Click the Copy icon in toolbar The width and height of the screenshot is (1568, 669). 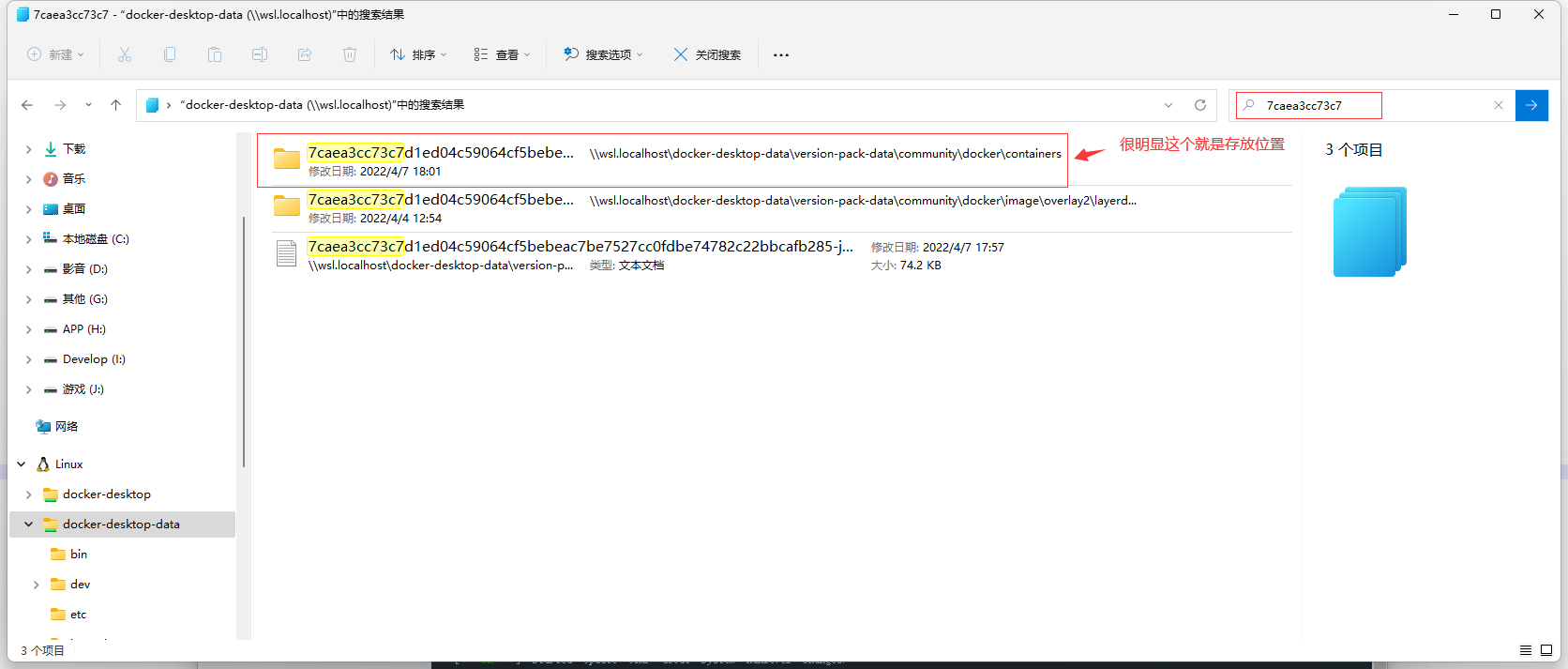(170, 54)
